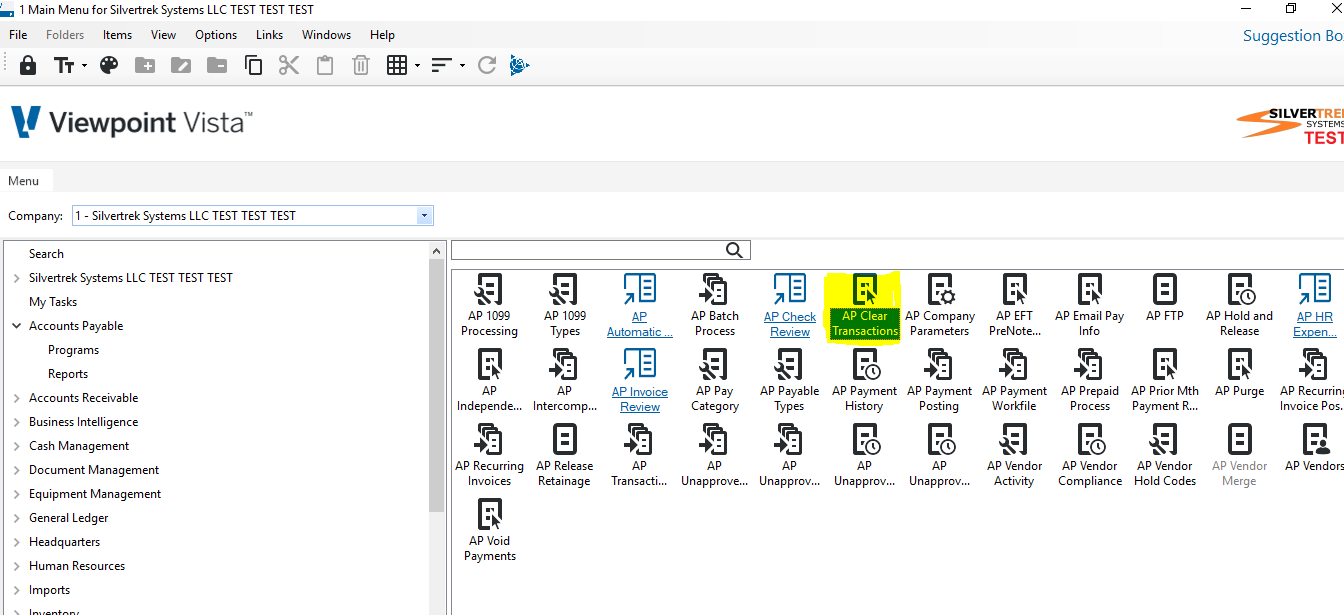
Task: Select Reports under Accounts Payable
Action: pyautogui.click(x=68, y=374)
